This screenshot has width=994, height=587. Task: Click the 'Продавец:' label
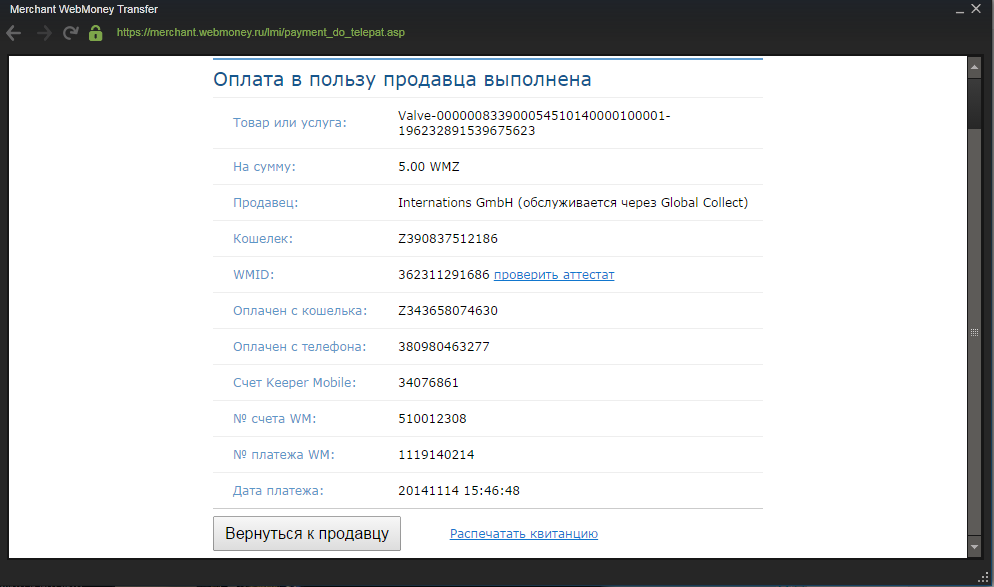(266, 203)
